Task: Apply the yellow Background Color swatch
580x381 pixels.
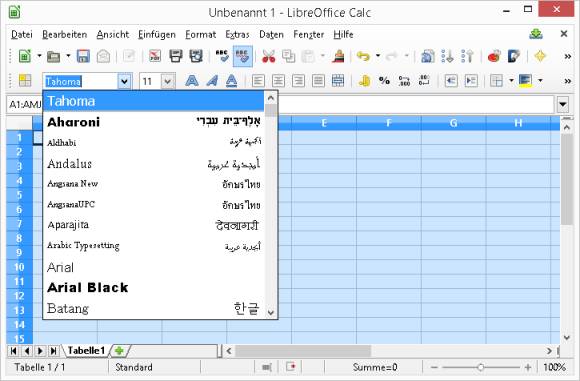Action: click(x=526, y=81)
